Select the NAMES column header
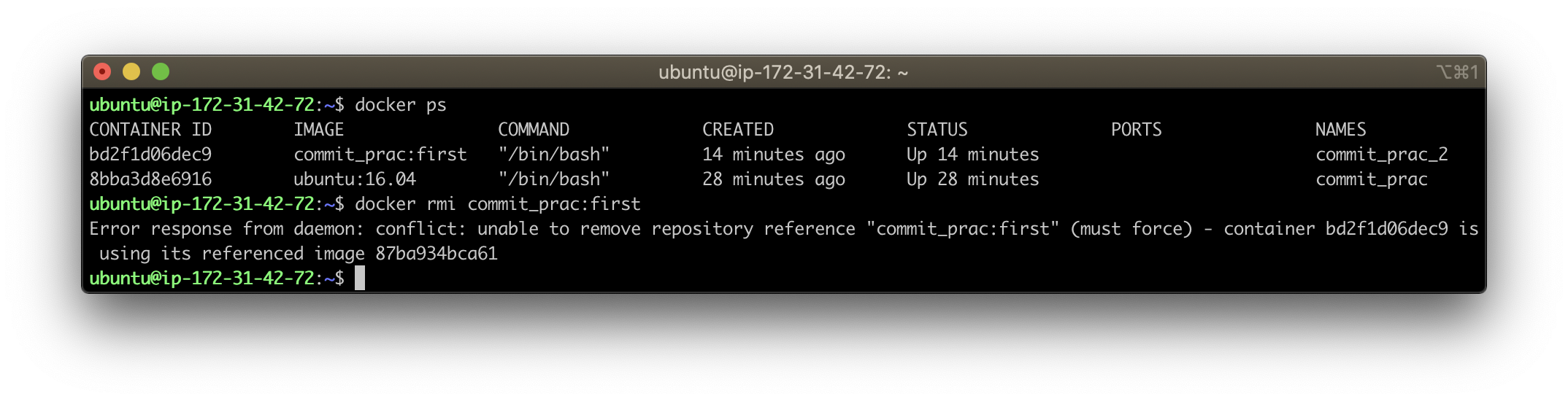1568x401 pixels. coord(1341,130)
